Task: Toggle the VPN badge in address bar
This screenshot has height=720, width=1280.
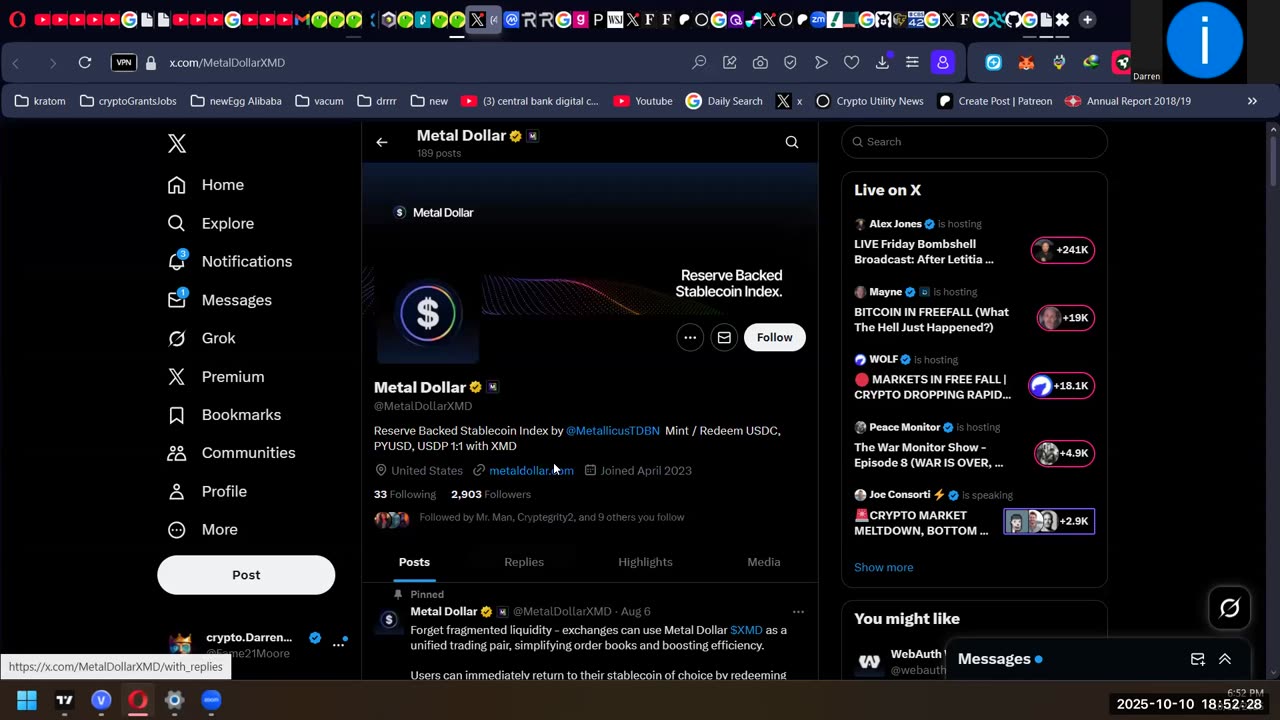Action: coord(124,62)
